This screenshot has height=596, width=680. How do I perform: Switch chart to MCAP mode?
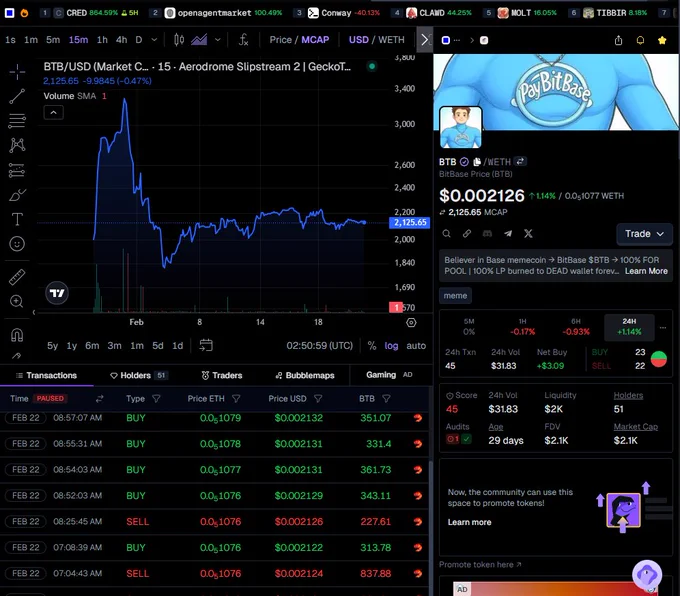point(315,40)
